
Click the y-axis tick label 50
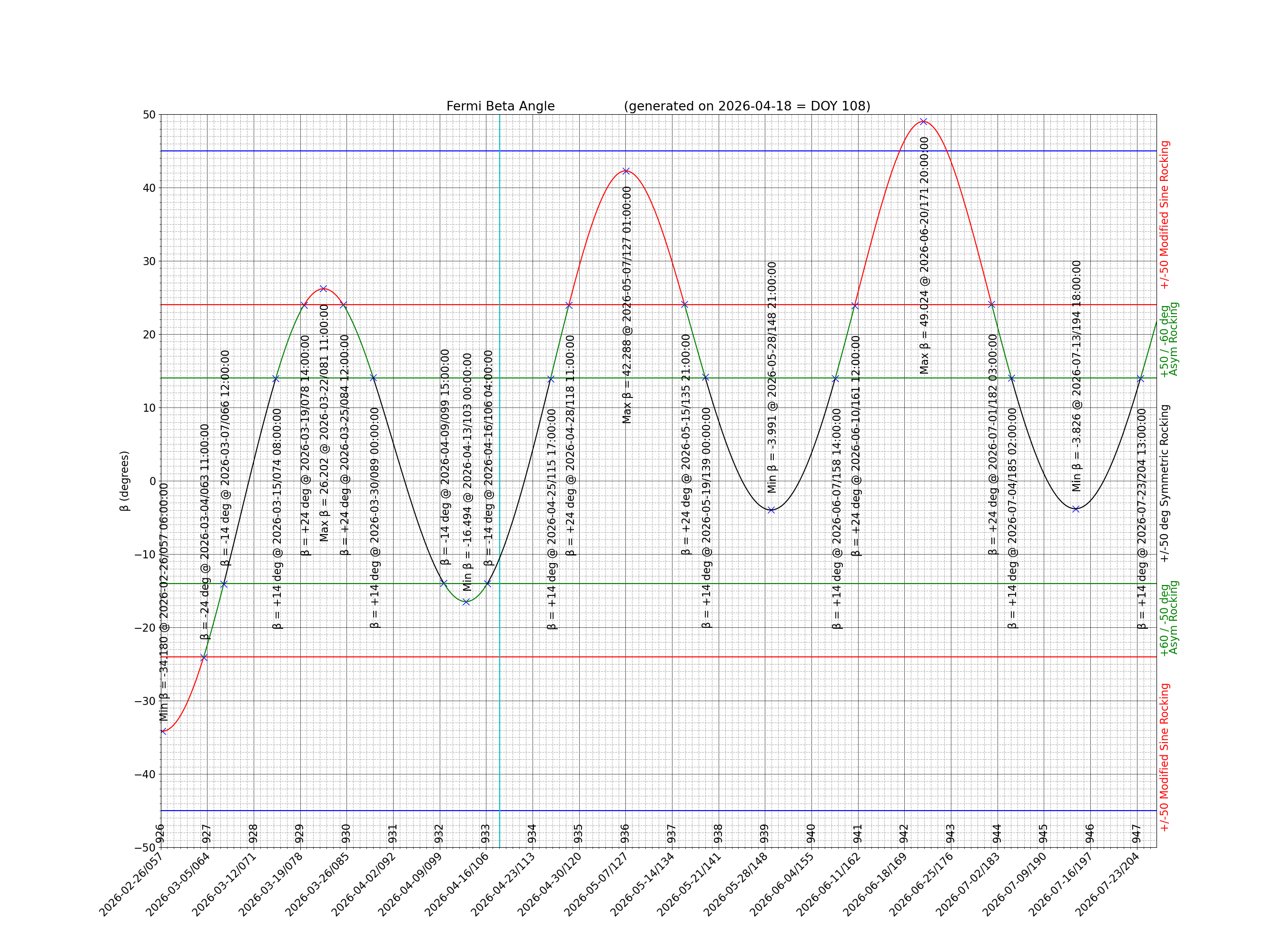click(148, 115)
